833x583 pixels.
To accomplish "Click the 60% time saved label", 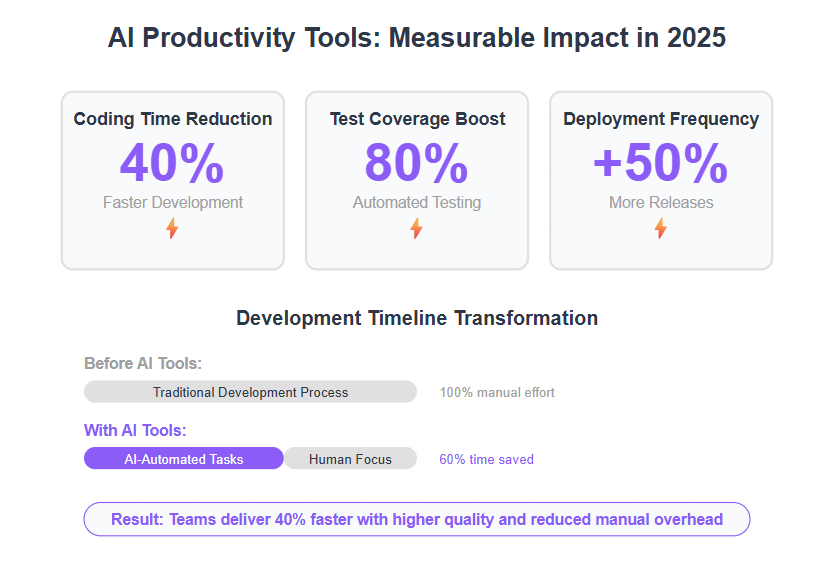I will coord(486,459).
